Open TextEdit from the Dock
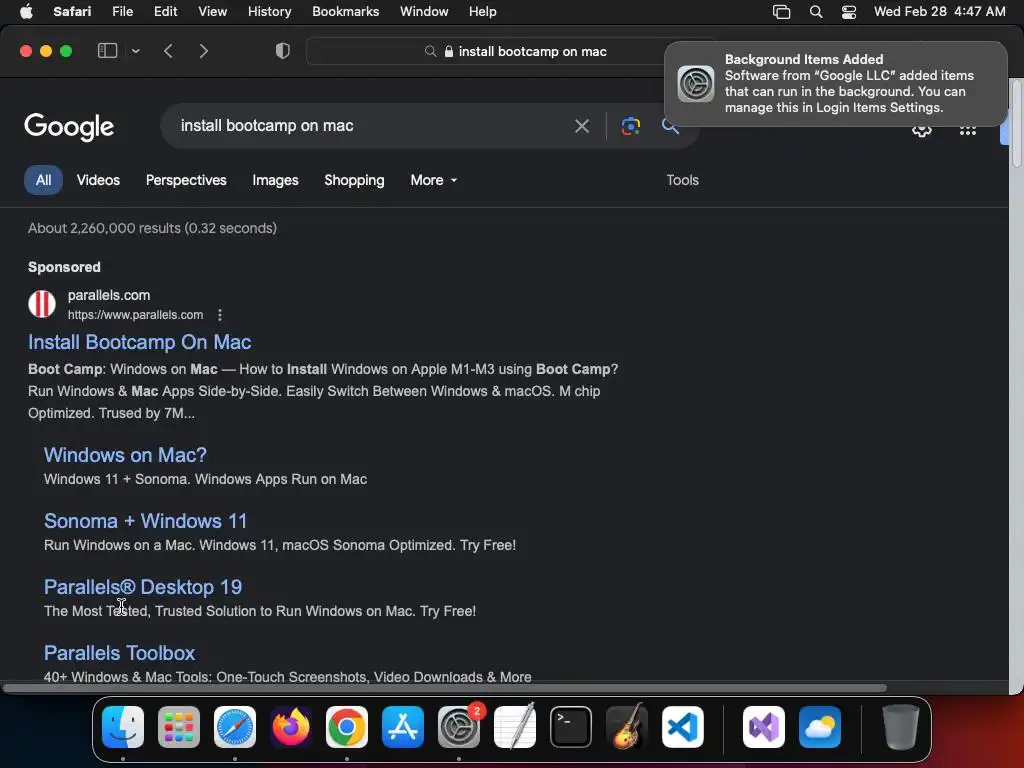Viewport: 1024px width, 768px height. tap(515, 727)
